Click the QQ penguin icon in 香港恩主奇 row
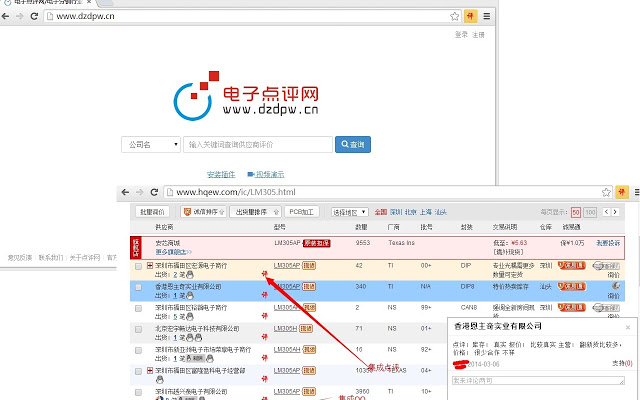This screenshot has width=640, height=400. click(190, 296)
